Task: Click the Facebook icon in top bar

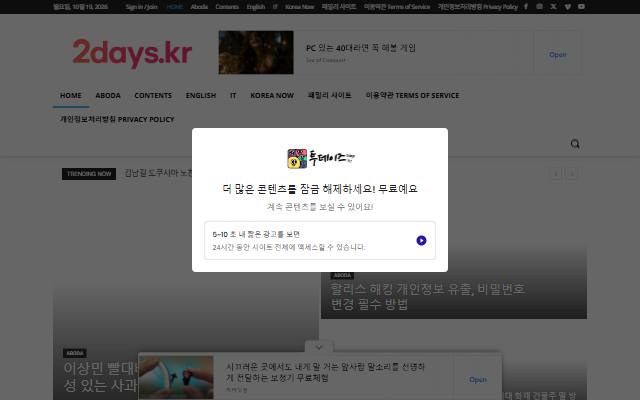Action: (x=526, y=7)
